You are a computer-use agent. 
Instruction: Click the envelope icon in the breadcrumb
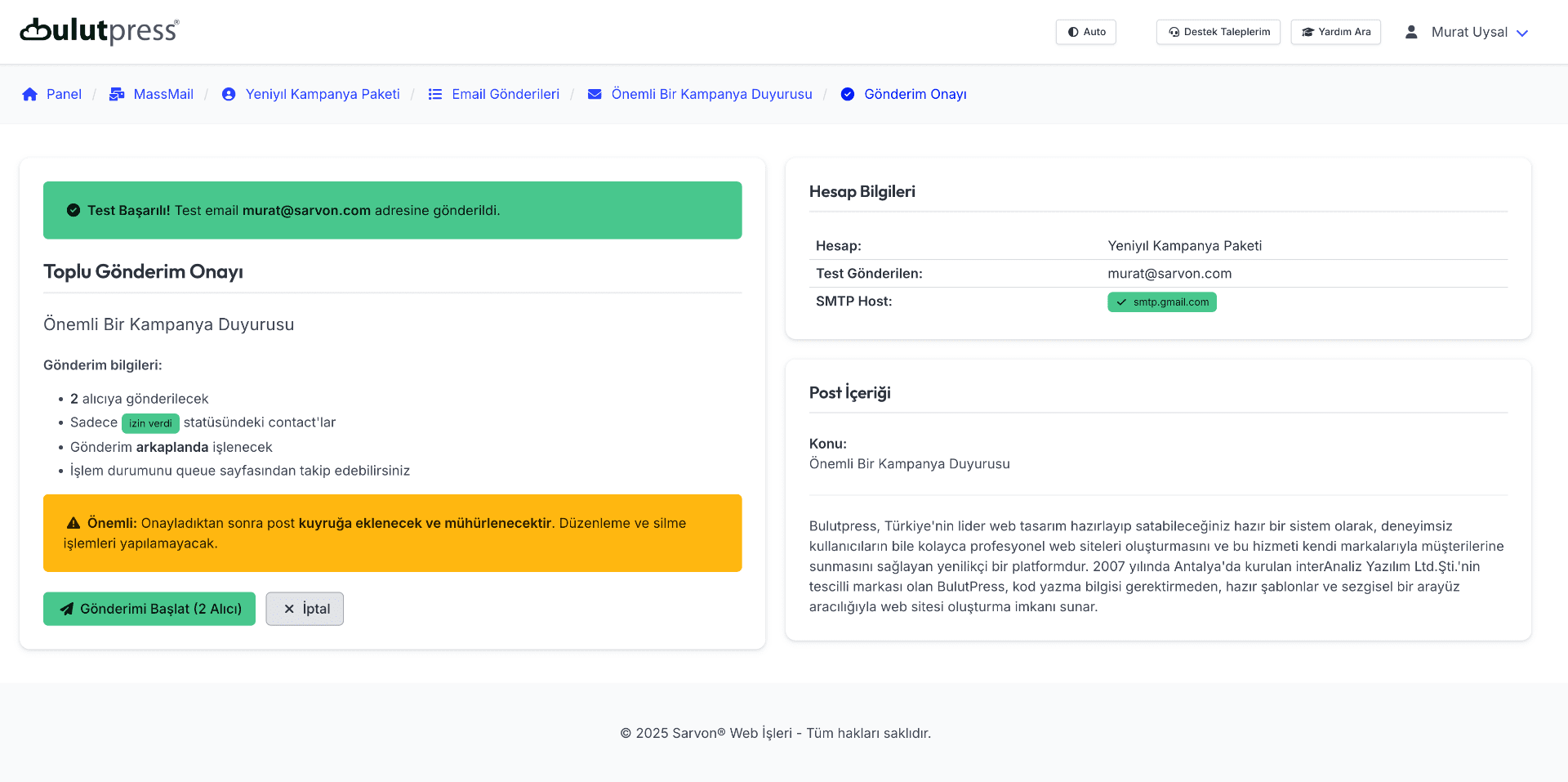(x=595, y=94)
